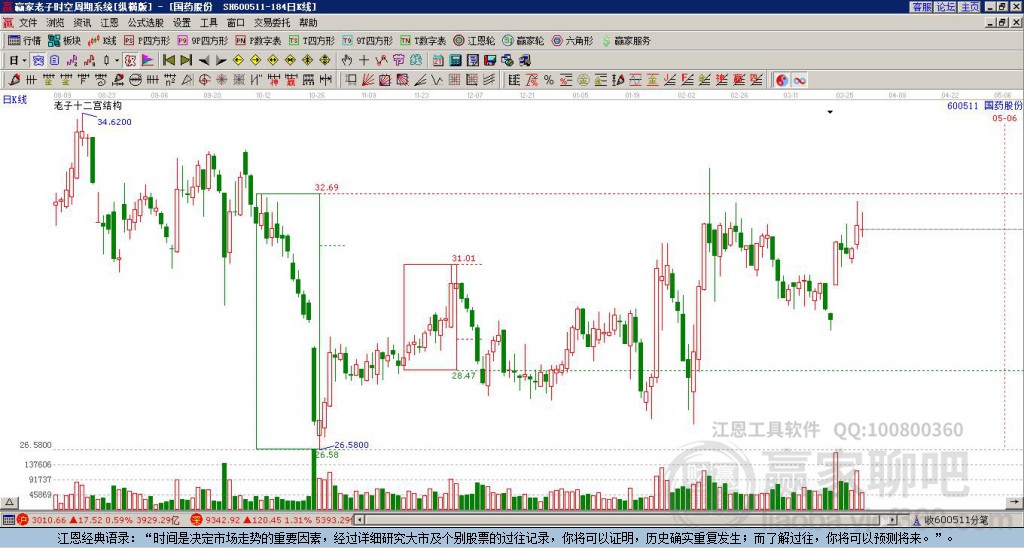Screen dimensions: 1024x548
Task: Click the black left arrow icon
Action: 204,60
